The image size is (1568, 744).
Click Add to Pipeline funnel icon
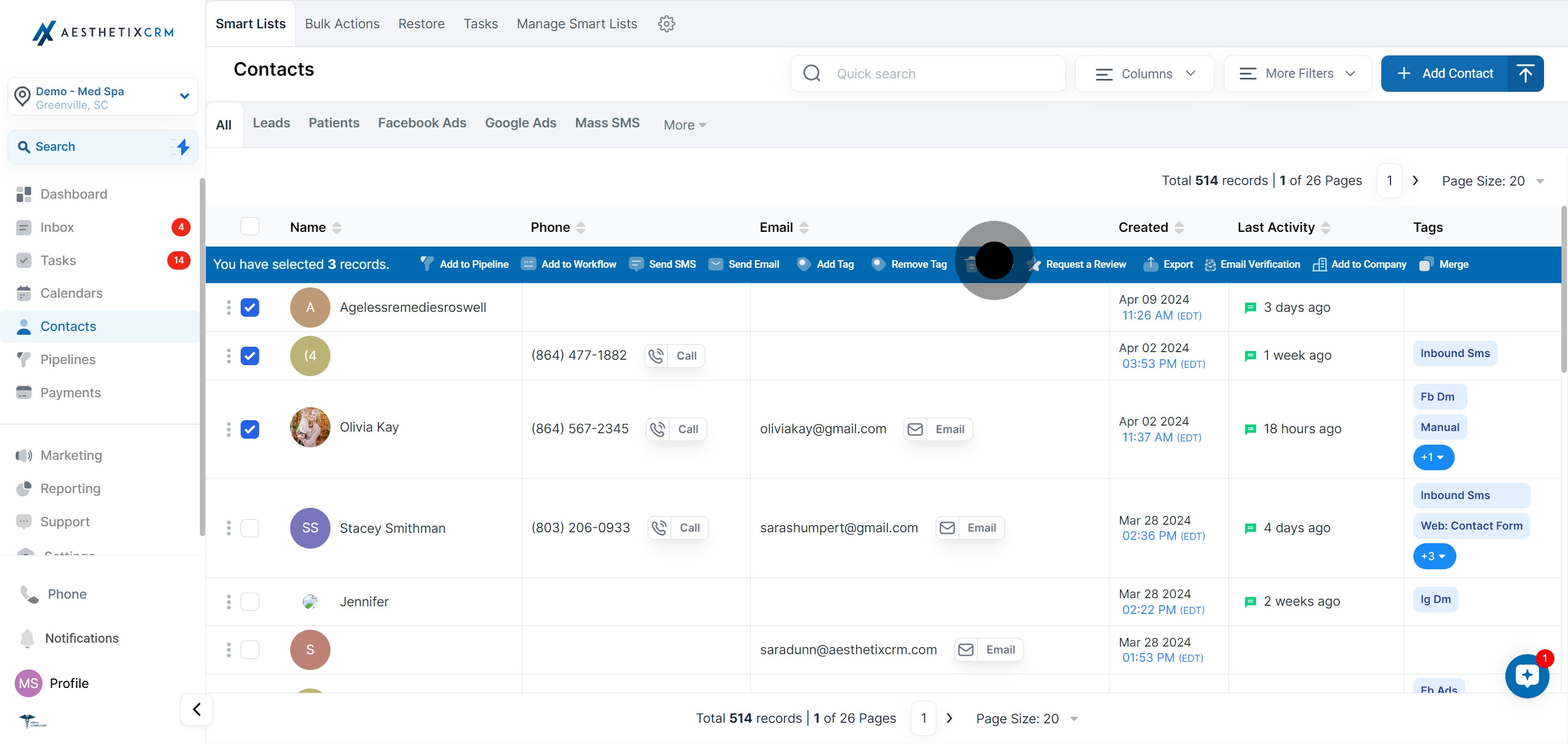[x=427, y=264]
